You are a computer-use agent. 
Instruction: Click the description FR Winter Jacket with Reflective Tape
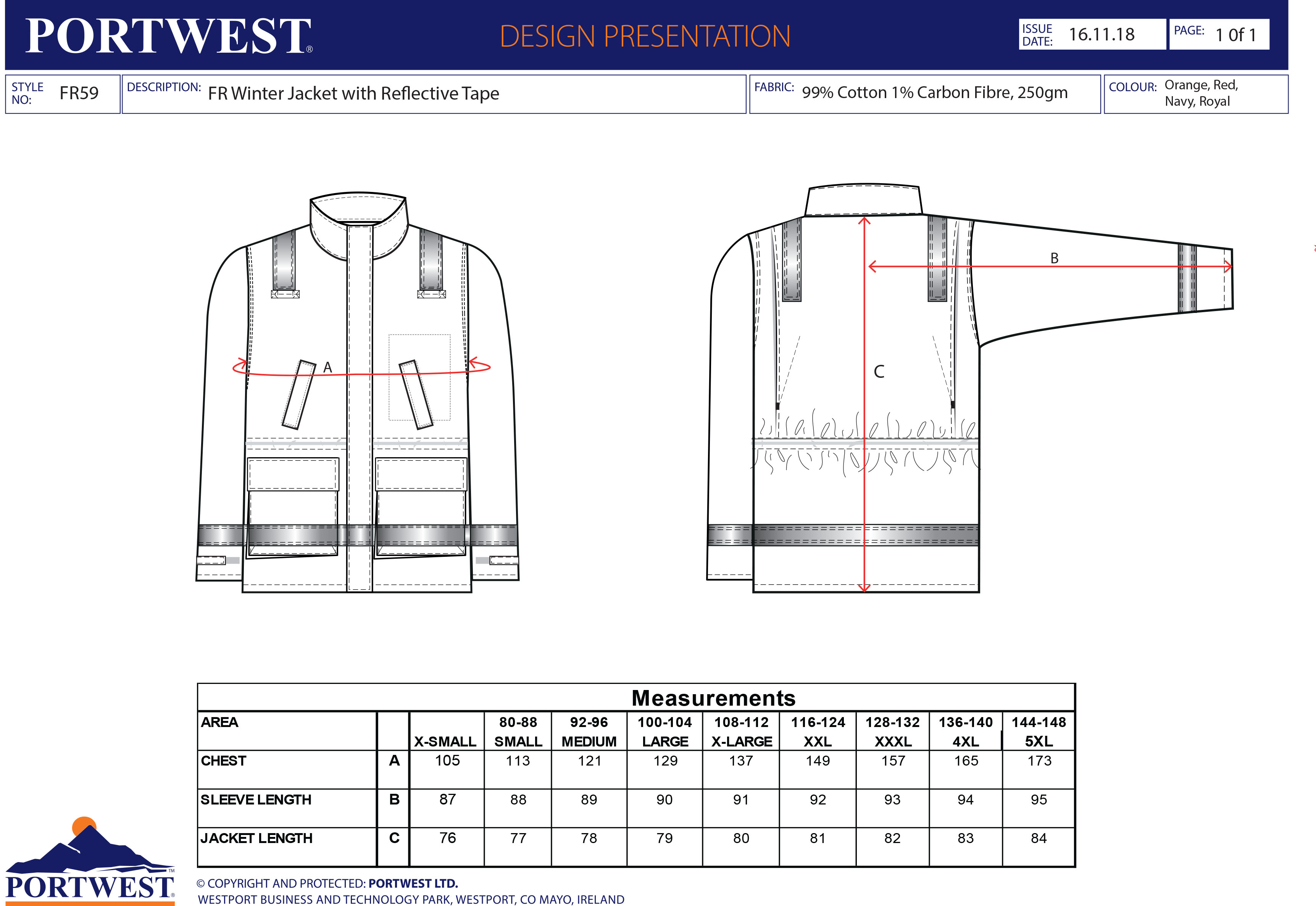pos(354,93)
